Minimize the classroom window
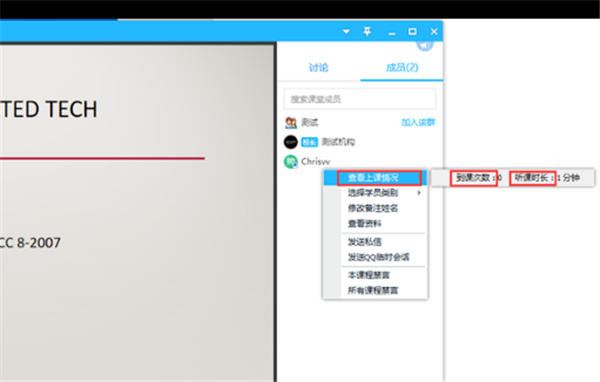Screen dimensions: 600x382 tap(392, 34)
